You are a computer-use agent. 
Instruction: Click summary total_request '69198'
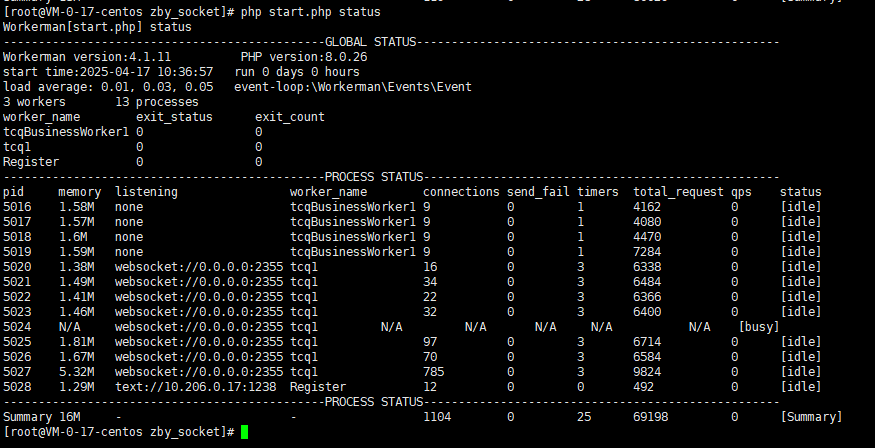650,417
